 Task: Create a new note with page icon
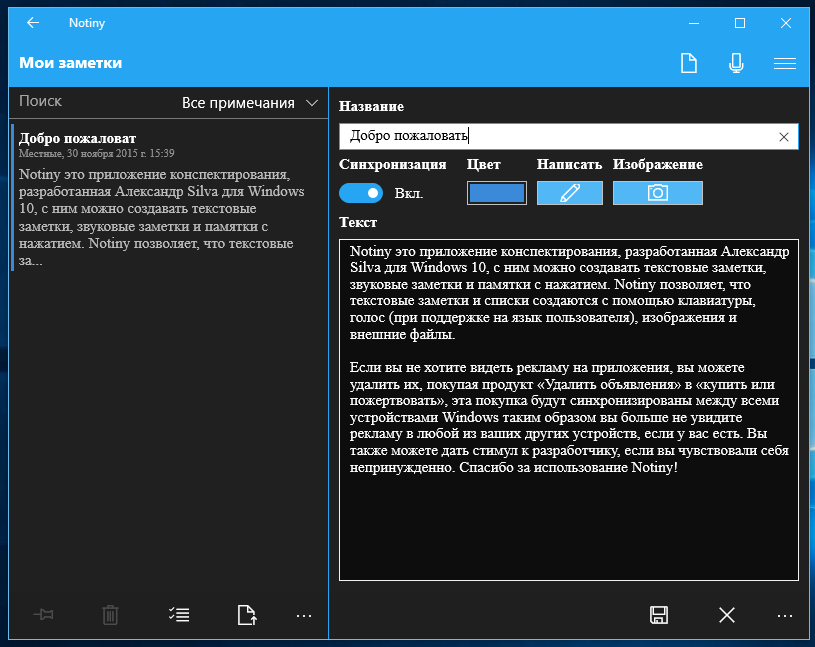pos(689,63)
